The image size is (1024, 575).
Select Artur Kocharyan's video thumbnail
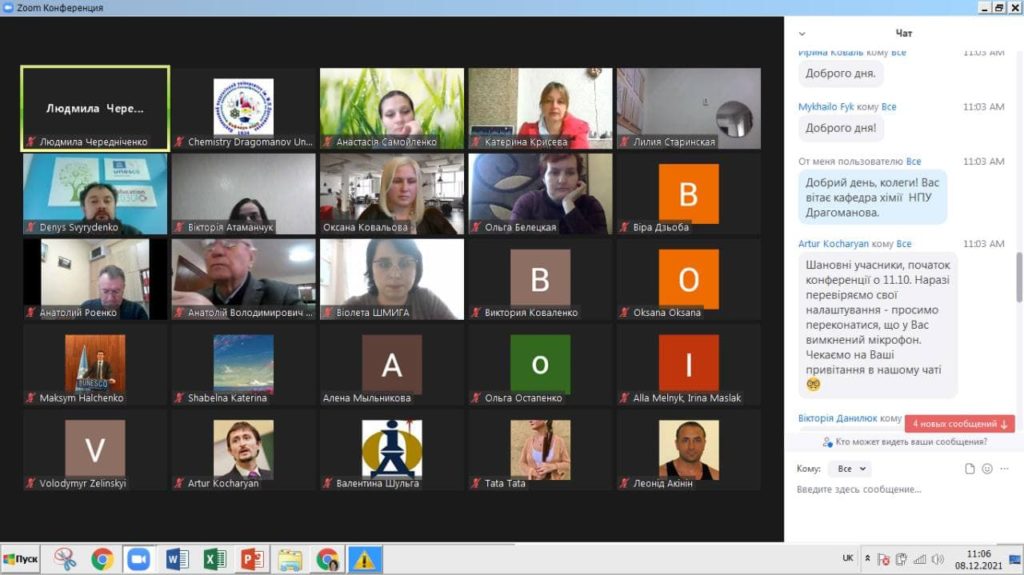[x=242, y=450]
